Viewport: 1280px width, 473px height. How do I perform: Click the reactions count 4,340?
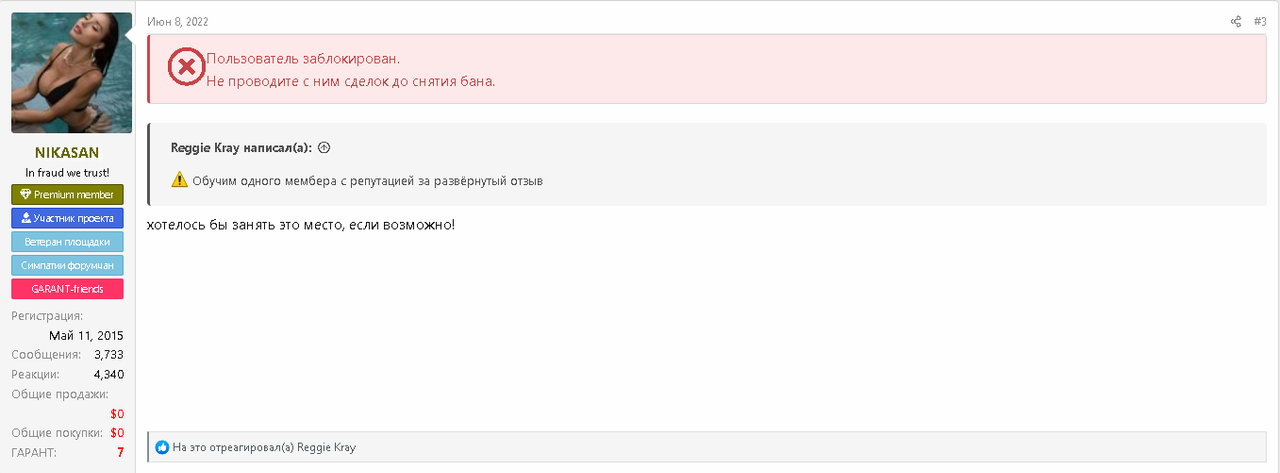click(108, 374)
